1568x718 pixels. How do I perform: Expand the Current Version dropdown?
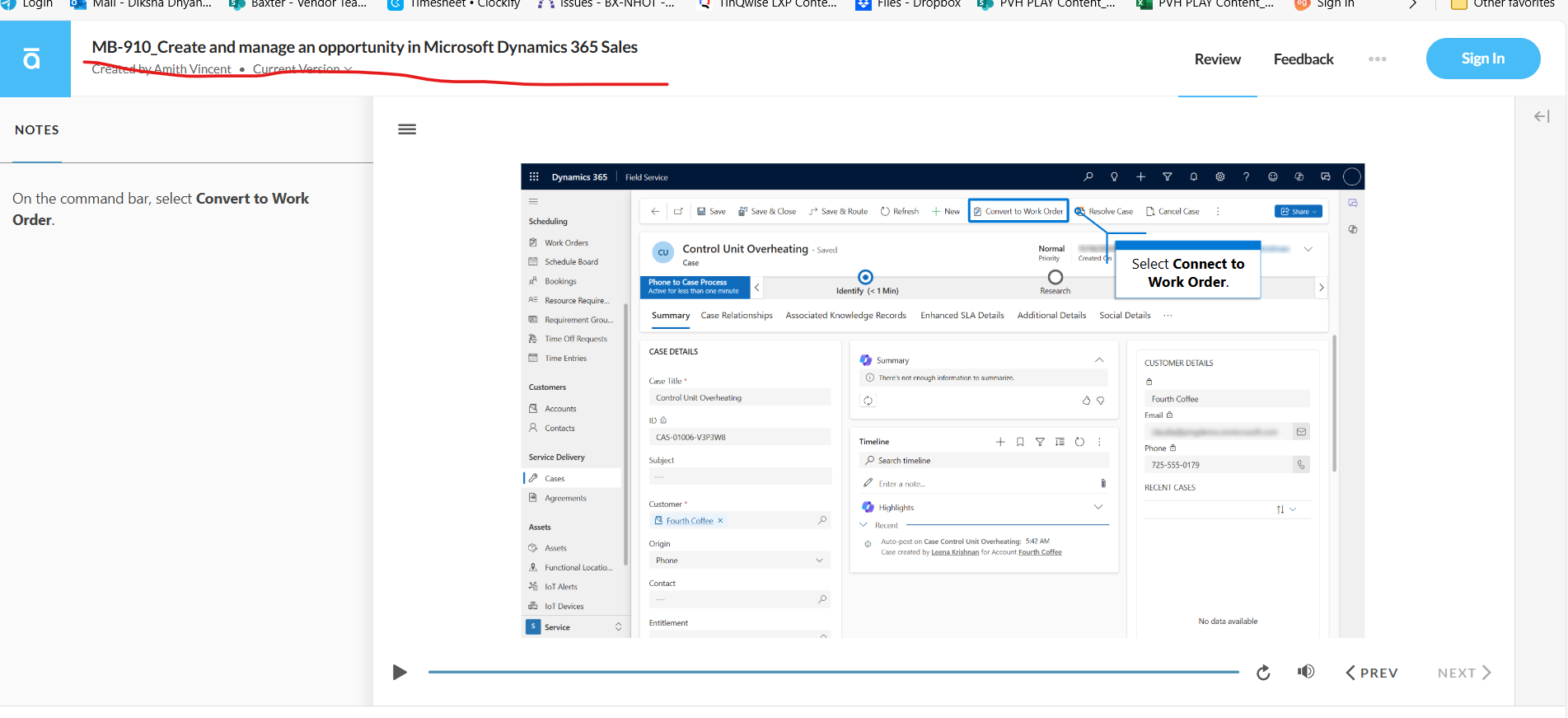click(302, 69)
